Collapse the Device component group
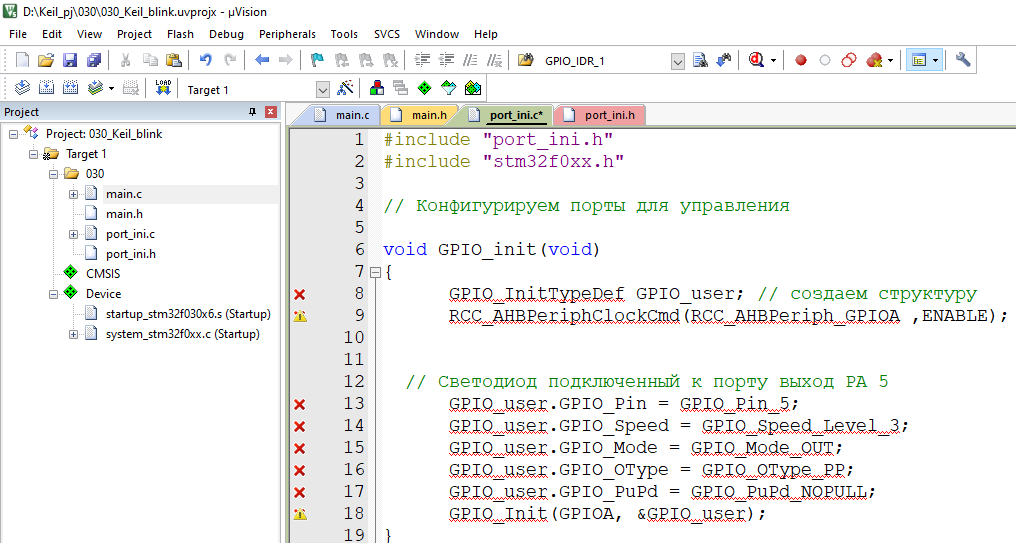 (x=53, y=294)
